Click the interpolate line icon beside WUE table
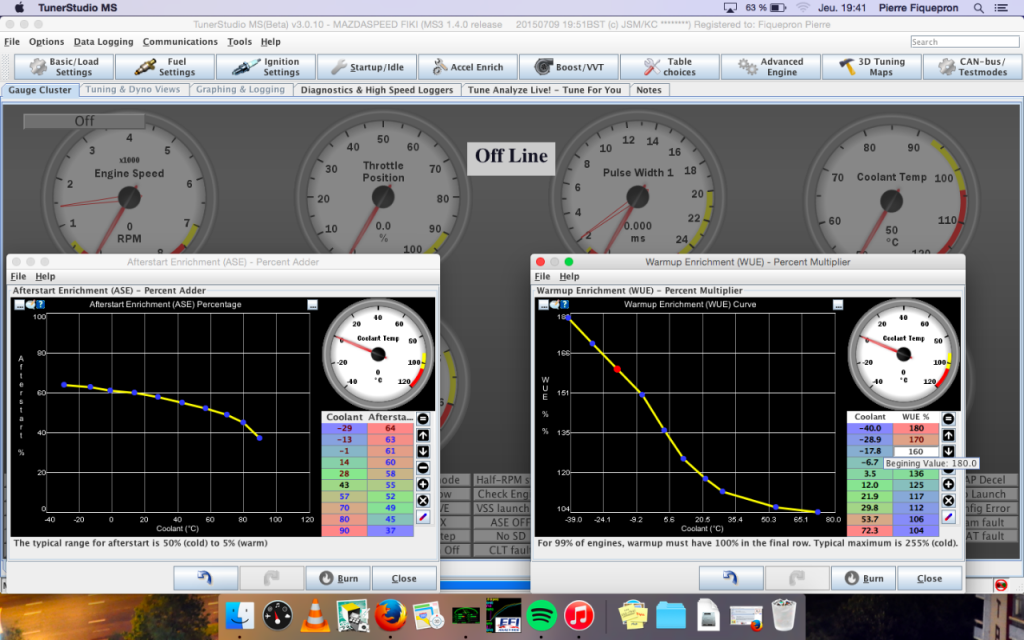The height and width of the screenshot is (640, 1024). click(948, 517)
